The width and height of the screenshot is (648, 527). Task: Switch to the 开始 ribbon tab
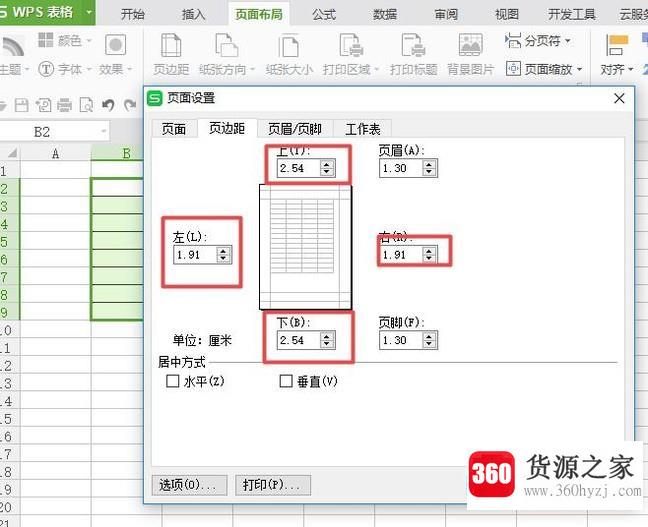pyautogui.click(x=133, y=14)
